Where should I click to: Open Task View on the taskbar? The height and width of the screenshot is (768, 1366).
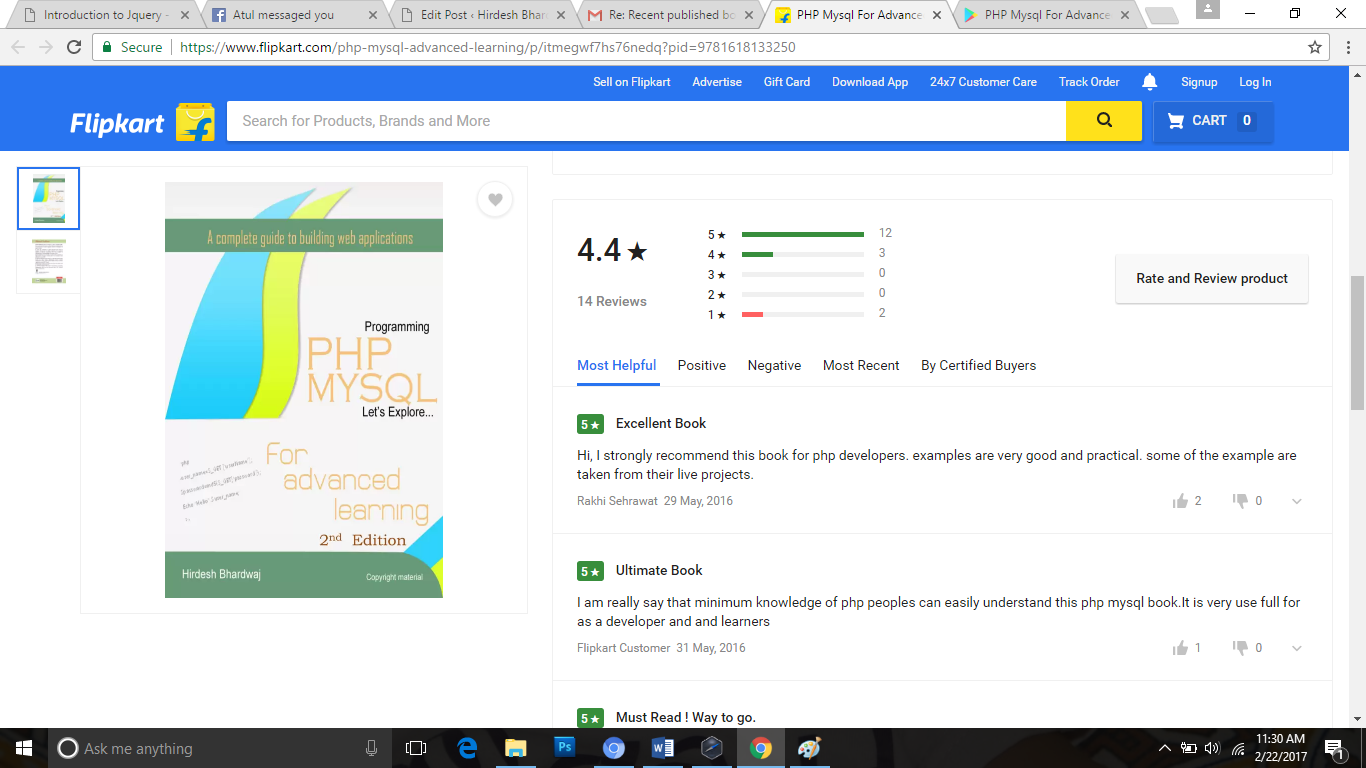pos(416,748)
